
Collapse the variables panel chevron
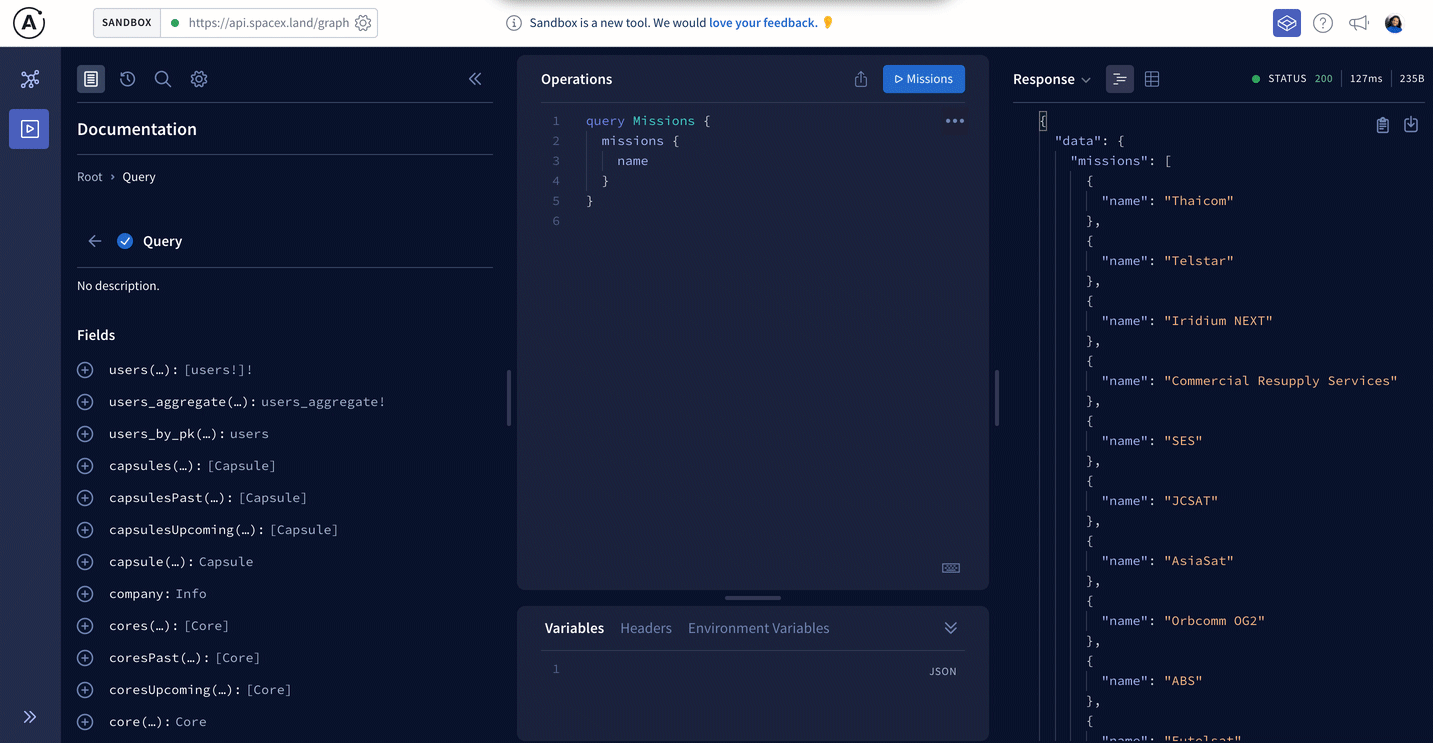pos(951,628)
